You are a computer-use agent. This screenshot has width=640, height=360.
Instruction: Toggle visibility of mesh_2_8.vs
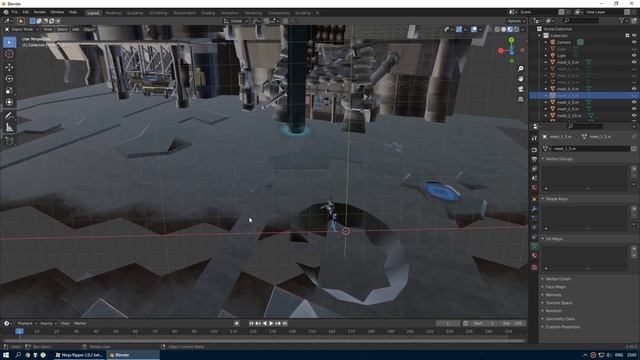[634, 102]
